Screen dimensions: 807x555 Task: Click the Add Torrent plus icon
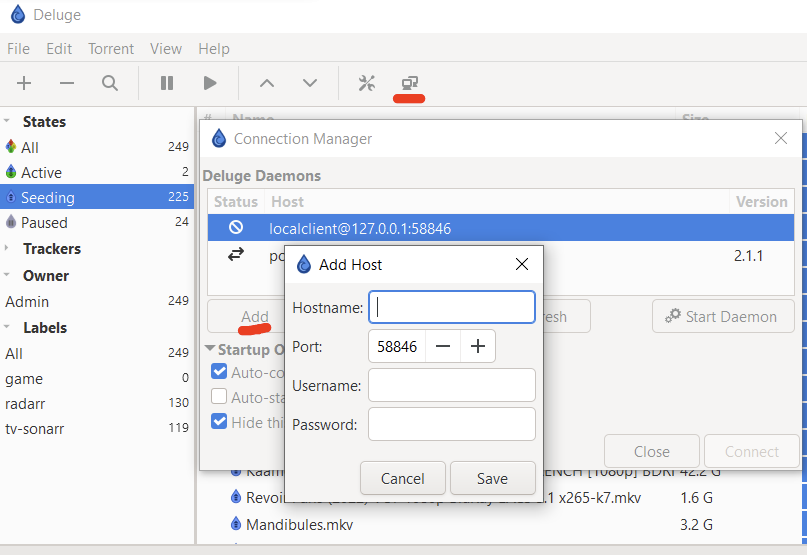24,83
